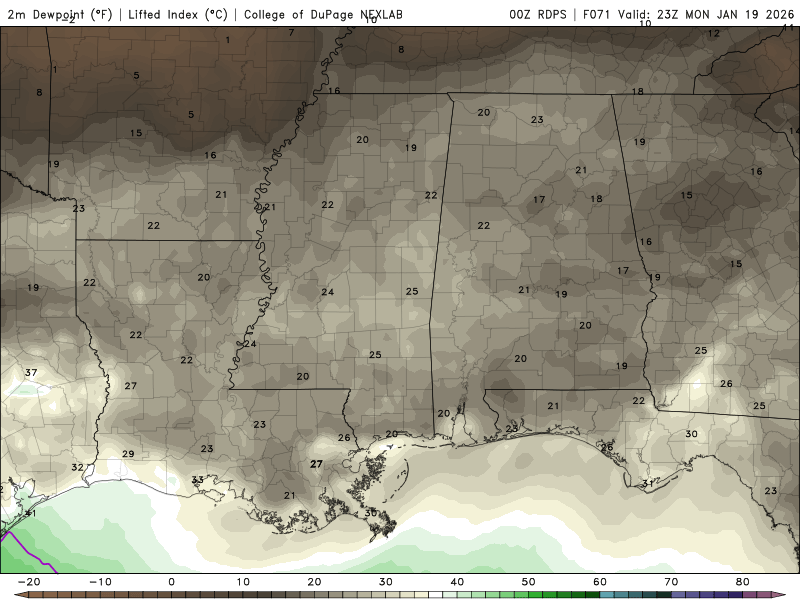Image resolution: width=800 pixels, height=600 pixels.
Task: Click the 33 dewpoint value on Louisiana coast
Action: (x=197, y=480)
